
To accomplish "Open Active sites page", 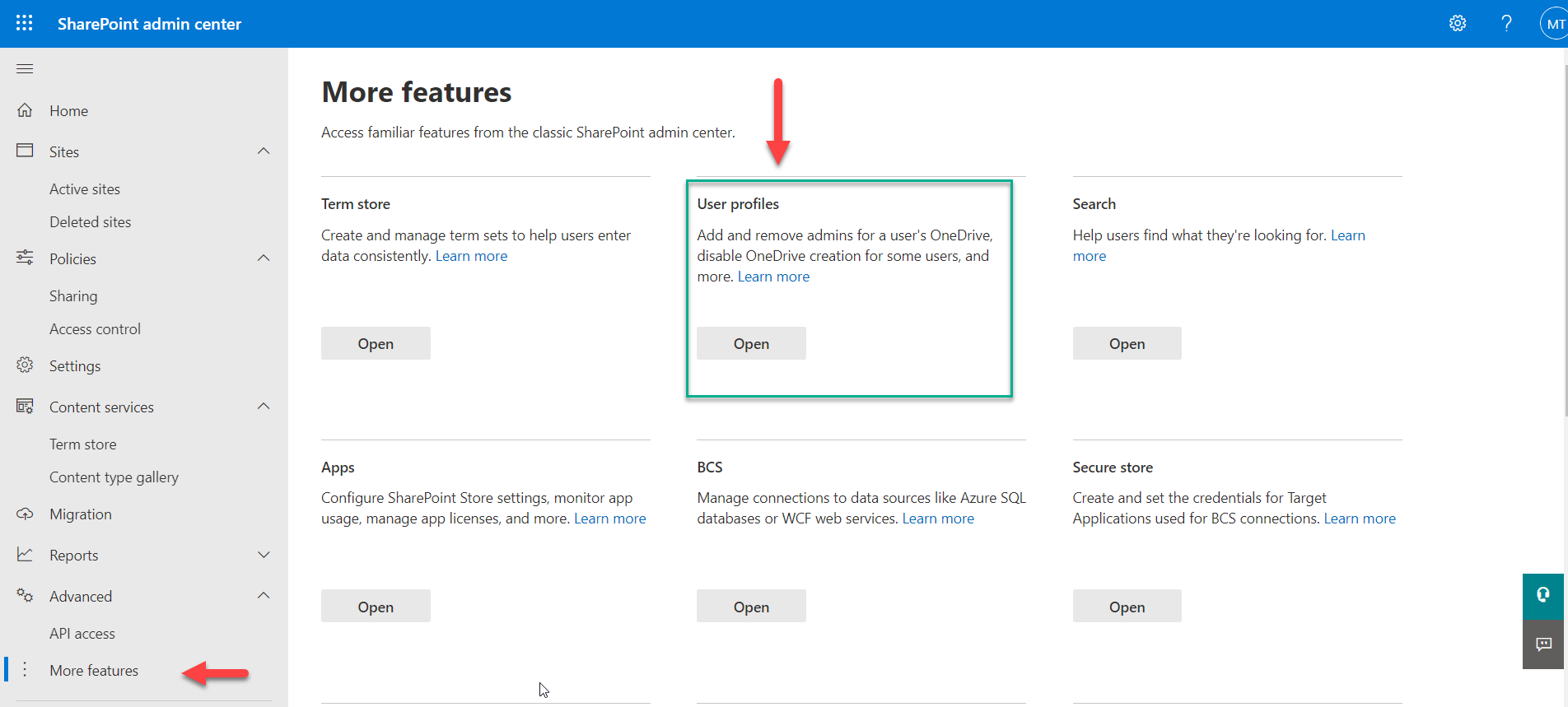I will coord(85,189).
